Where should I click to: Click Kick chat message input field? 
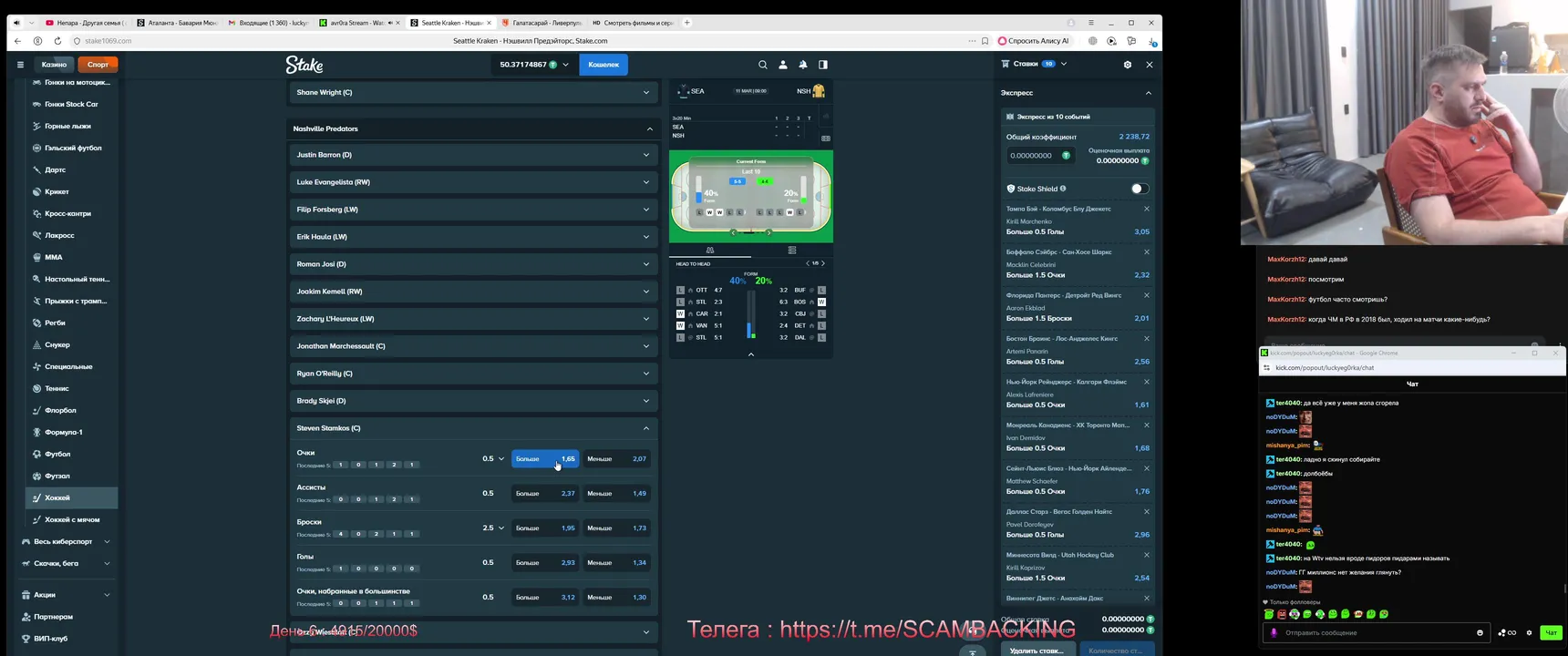[x=1377, y=632]
